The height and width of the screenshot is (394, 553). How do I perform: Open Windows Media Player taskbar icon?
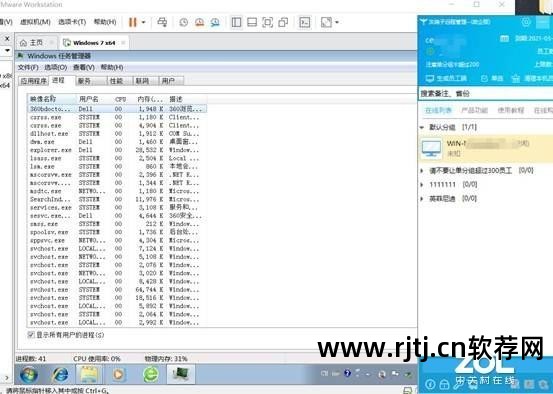tap(118, 375)
